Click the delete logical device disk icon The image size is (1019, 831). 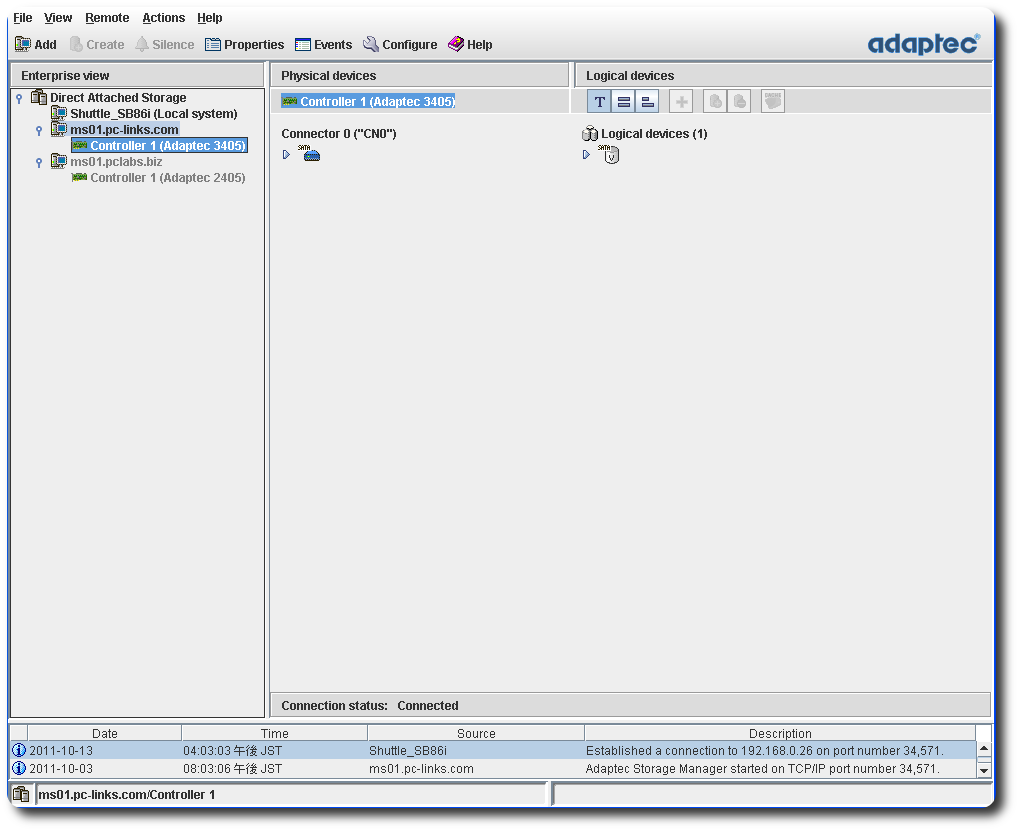click(740, 101)
